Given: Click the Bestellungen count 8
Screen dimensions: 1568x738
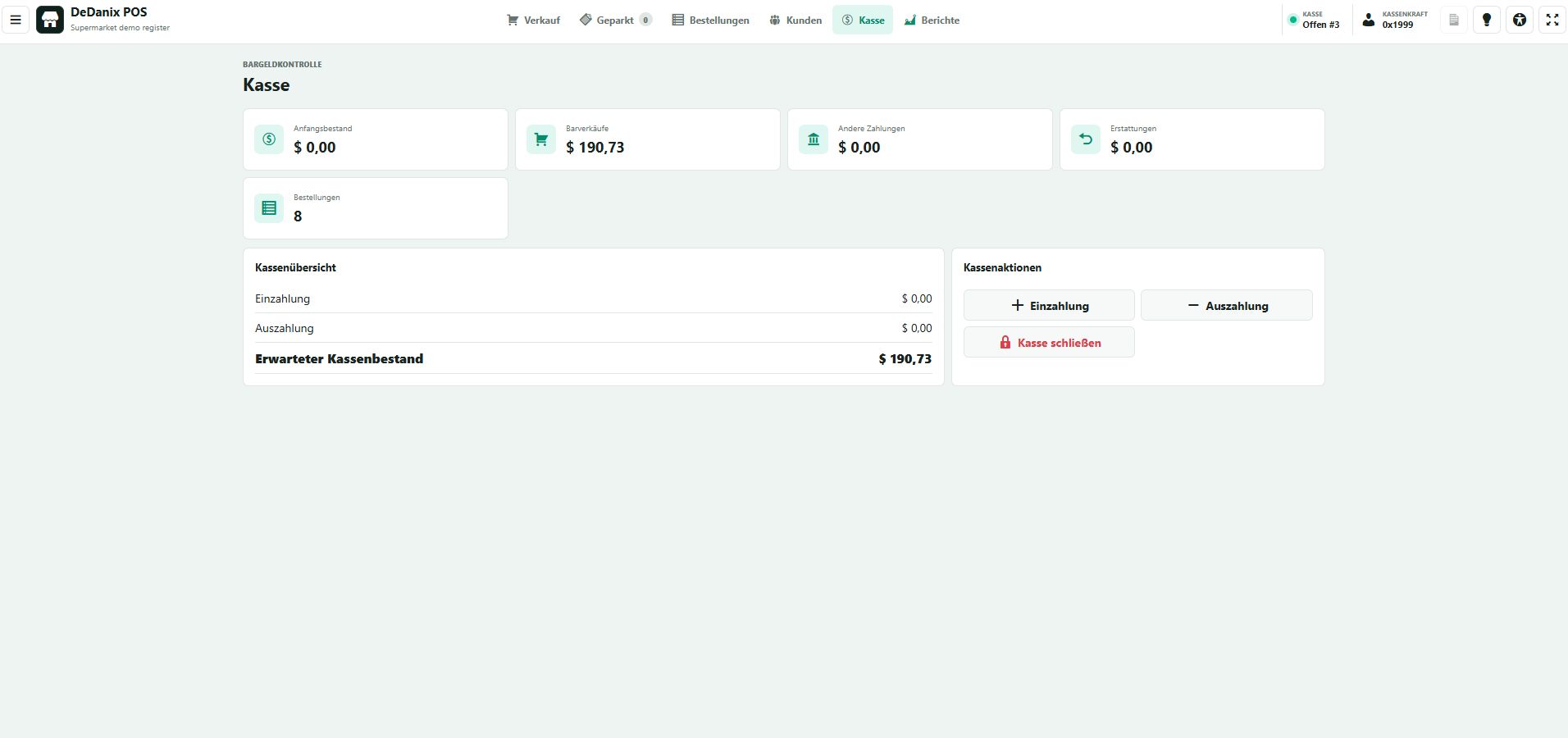Looking at the screenshot, I should pyautogui.click(x=298, y=216).
